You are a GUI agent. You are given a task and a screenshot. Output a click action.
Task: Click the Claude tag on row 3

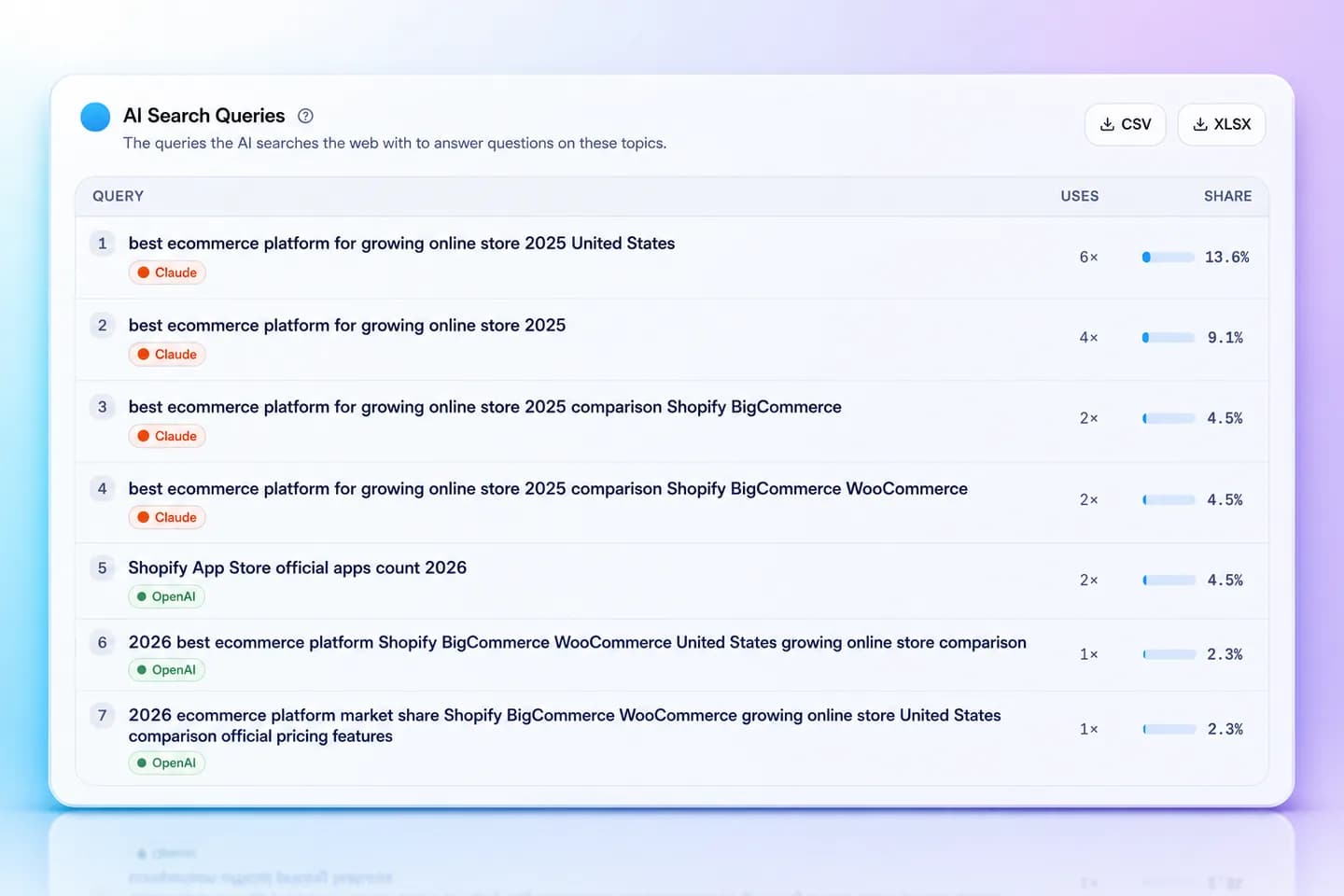[x=167, y=436]
